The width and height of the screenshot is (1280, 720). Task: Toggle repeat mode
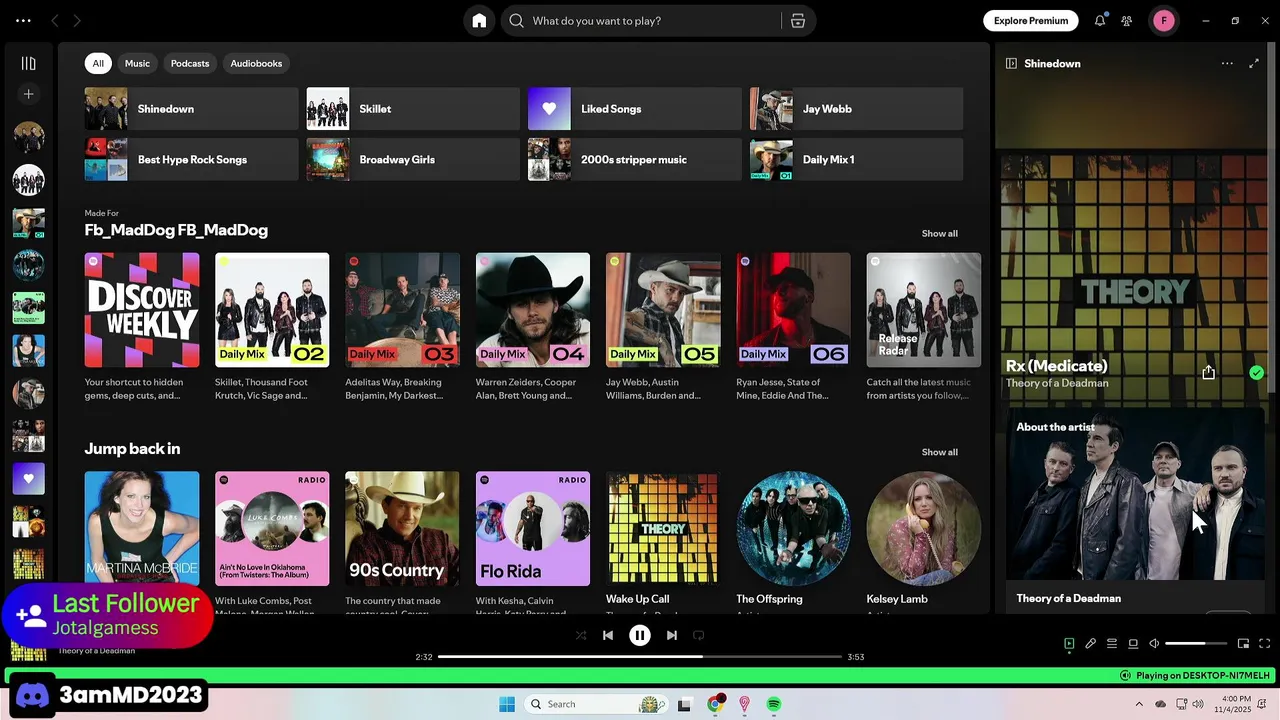point(699,635)
